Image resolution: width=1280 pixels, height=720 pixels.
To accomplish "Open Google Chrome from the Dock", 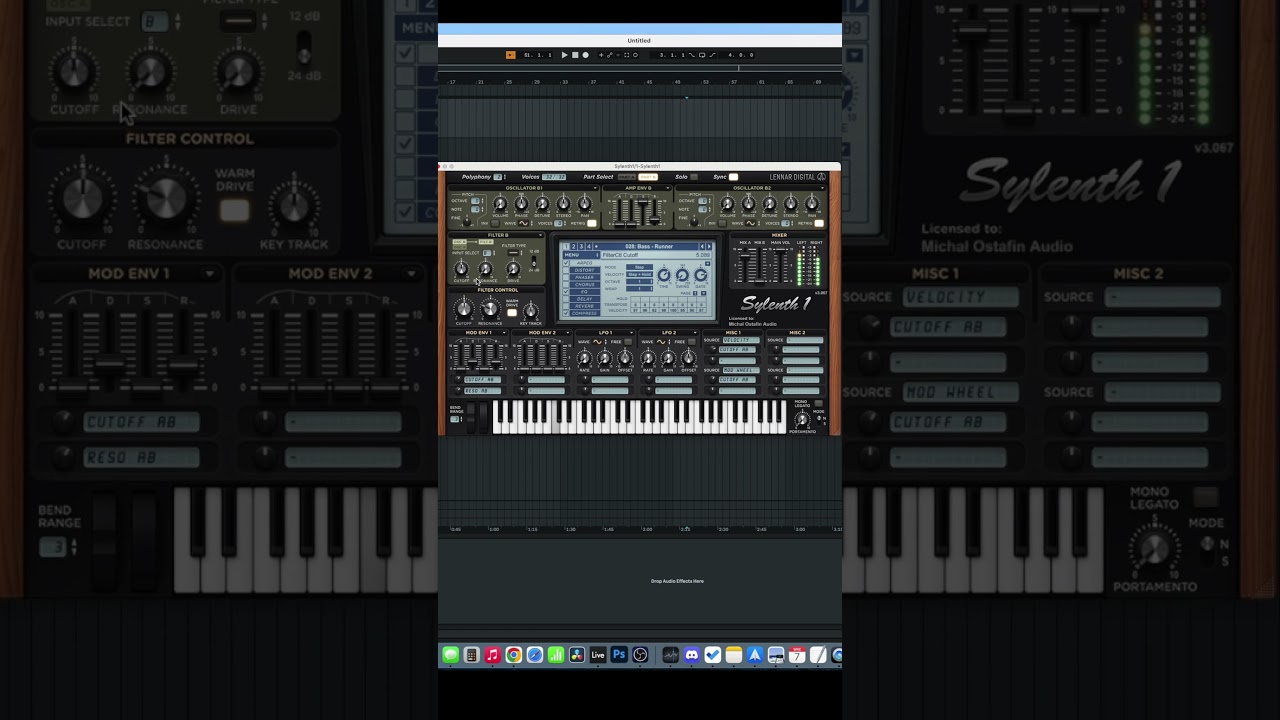I will click(513, 655).
